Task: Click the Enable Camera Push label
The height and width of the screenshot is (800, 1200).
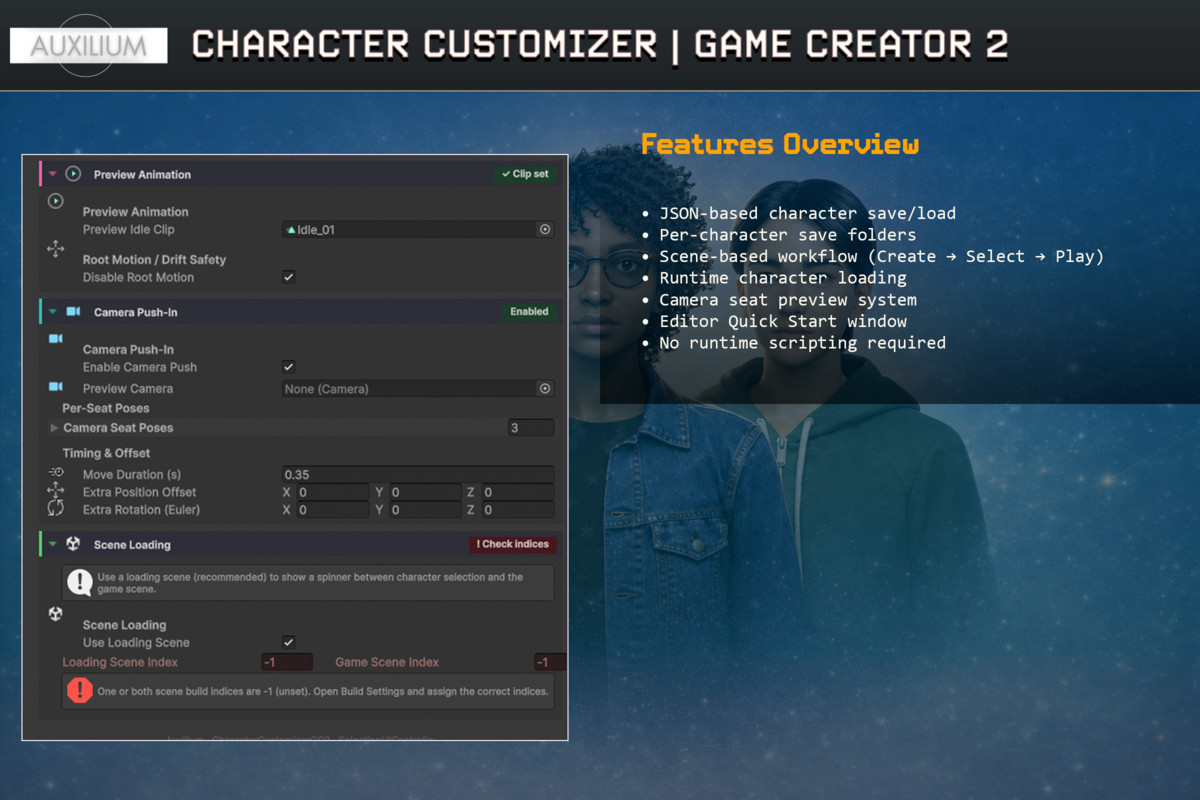Action: coord(140,367)
